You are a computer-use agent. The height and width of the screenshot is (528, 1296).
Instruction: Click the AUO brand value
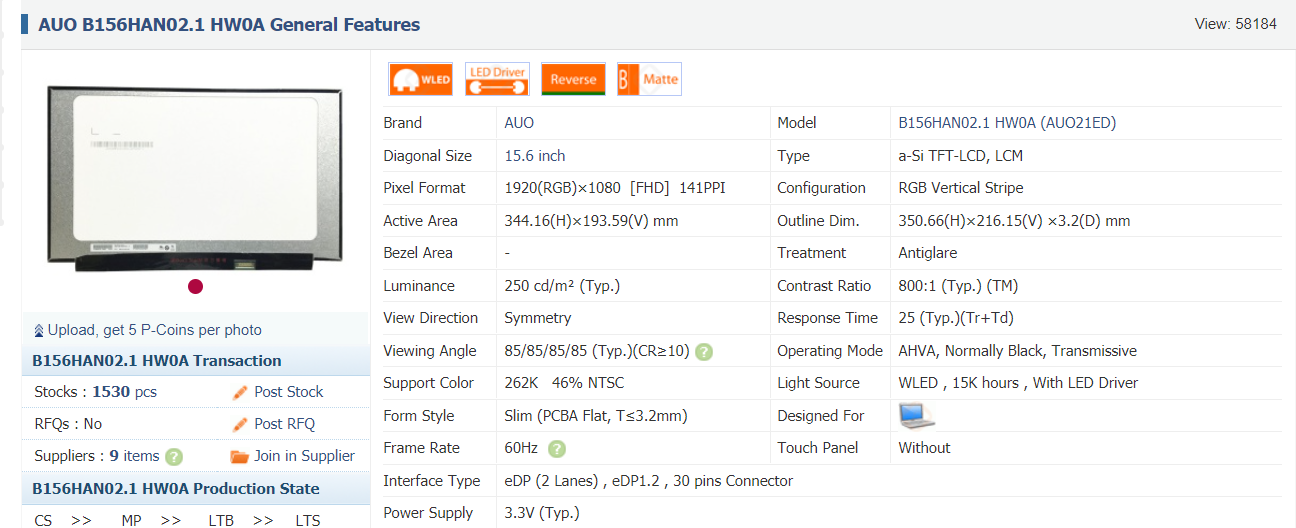(519, 123)
